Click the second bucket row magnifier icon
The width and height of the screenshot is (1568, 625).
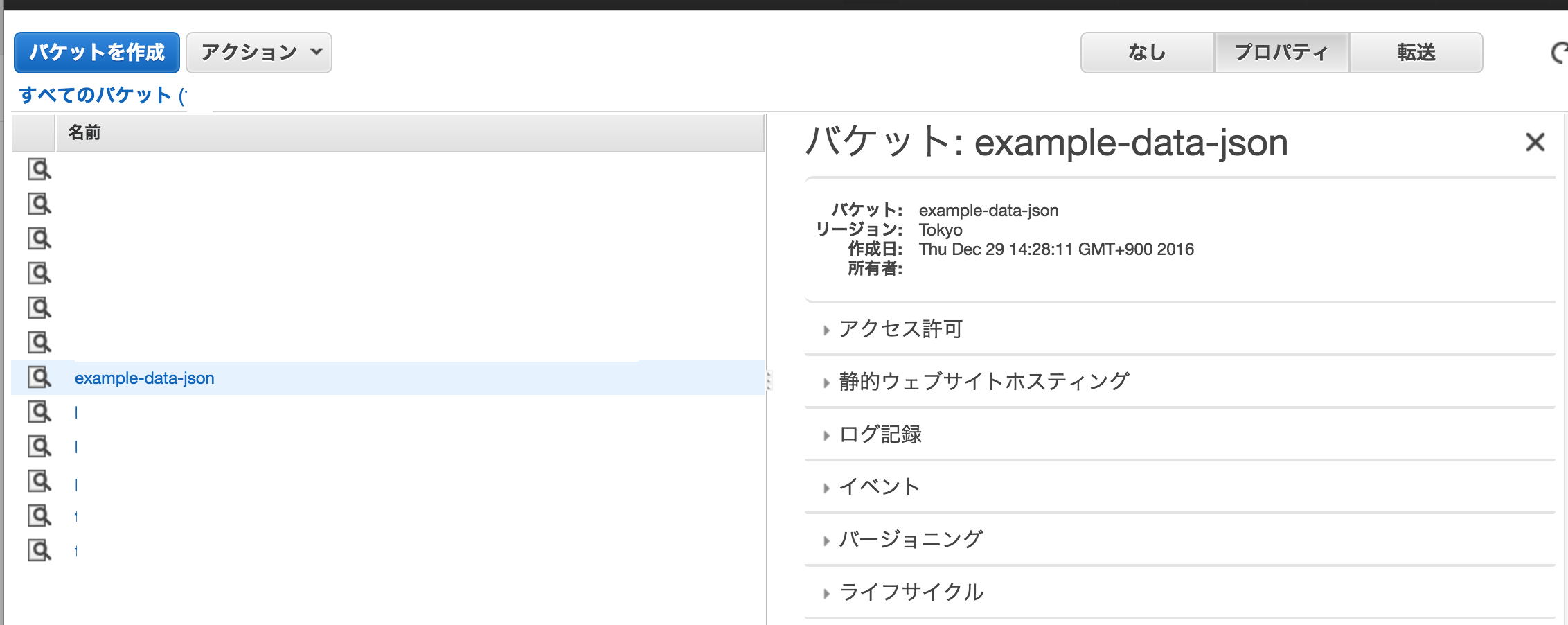(40, 203)
